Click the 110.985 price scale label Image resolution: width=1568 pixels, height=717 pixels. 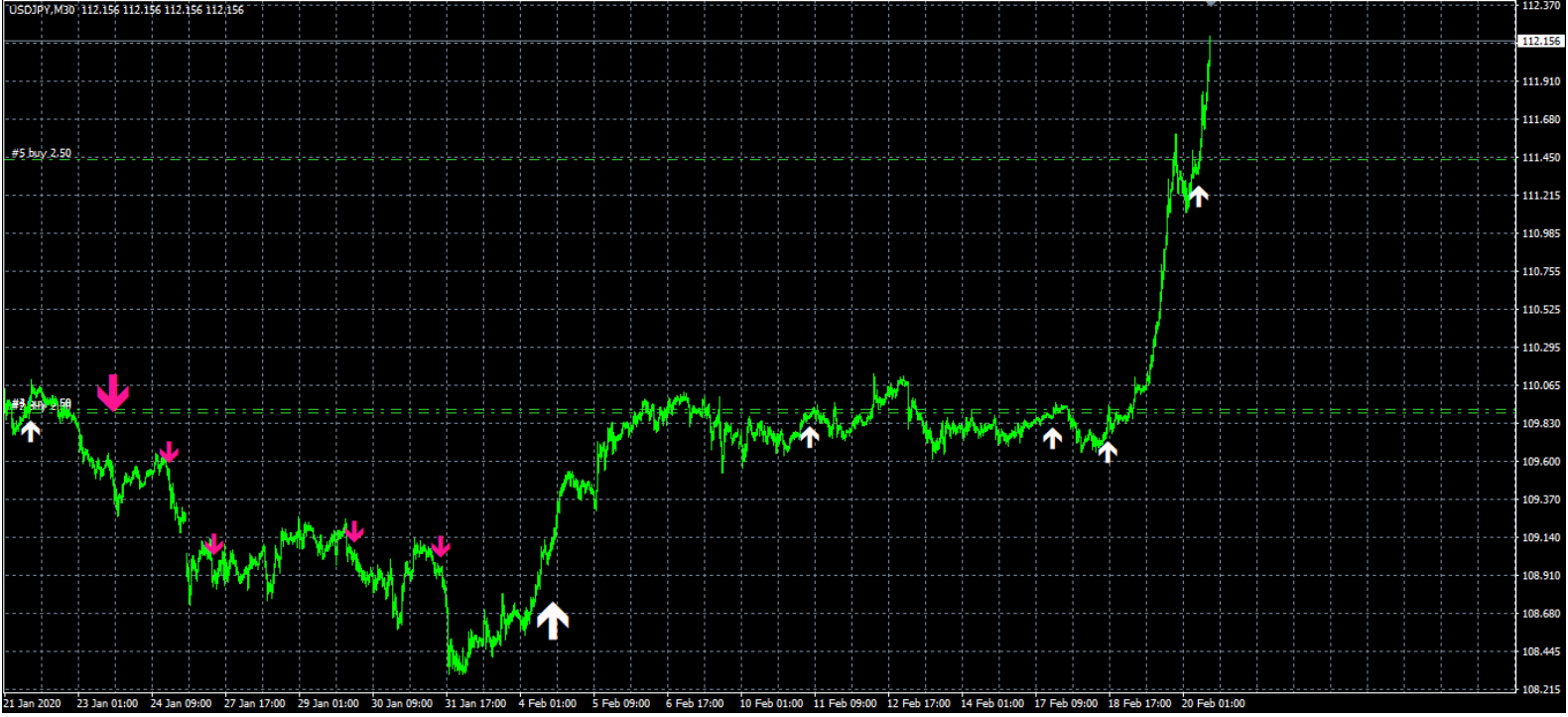click(1541, 233)
